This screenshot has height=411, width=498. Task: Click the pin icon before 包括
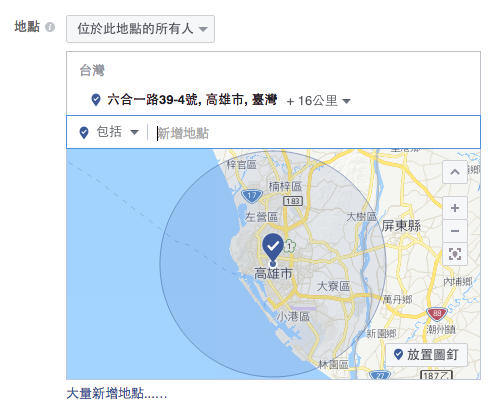[x=84, y=132]
